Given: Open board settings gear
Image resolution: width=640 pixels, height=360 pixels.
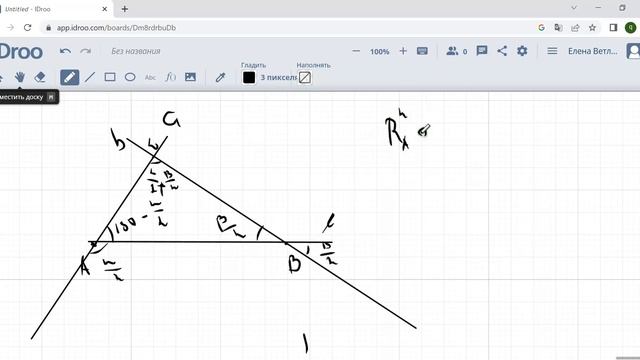Looking at the screenshot, I should pos(522,51).
